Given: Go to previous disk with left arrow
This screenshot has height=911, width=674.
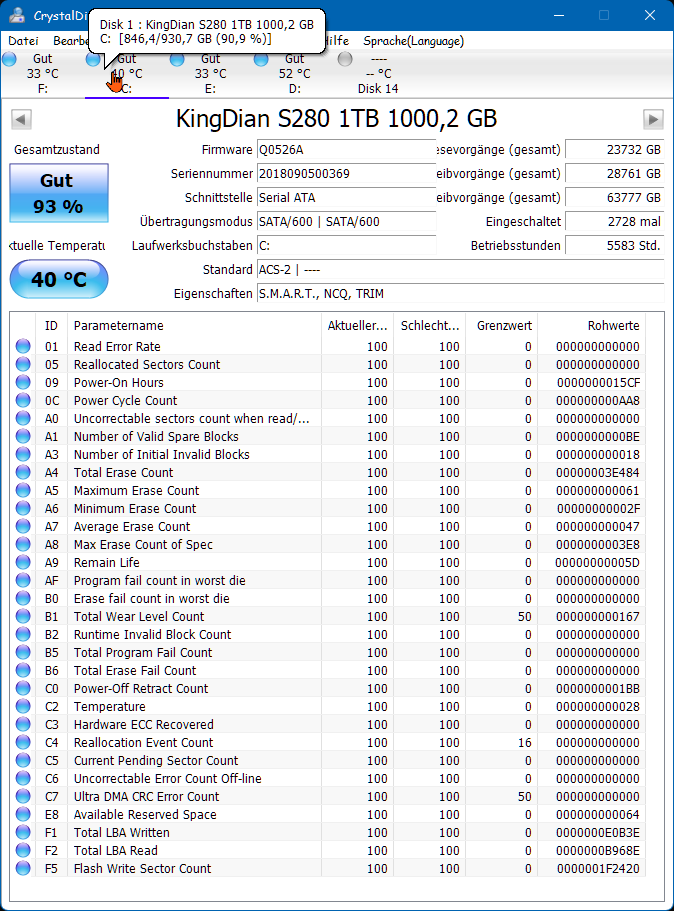Looking at the screenshot, I should pos(21,120).
